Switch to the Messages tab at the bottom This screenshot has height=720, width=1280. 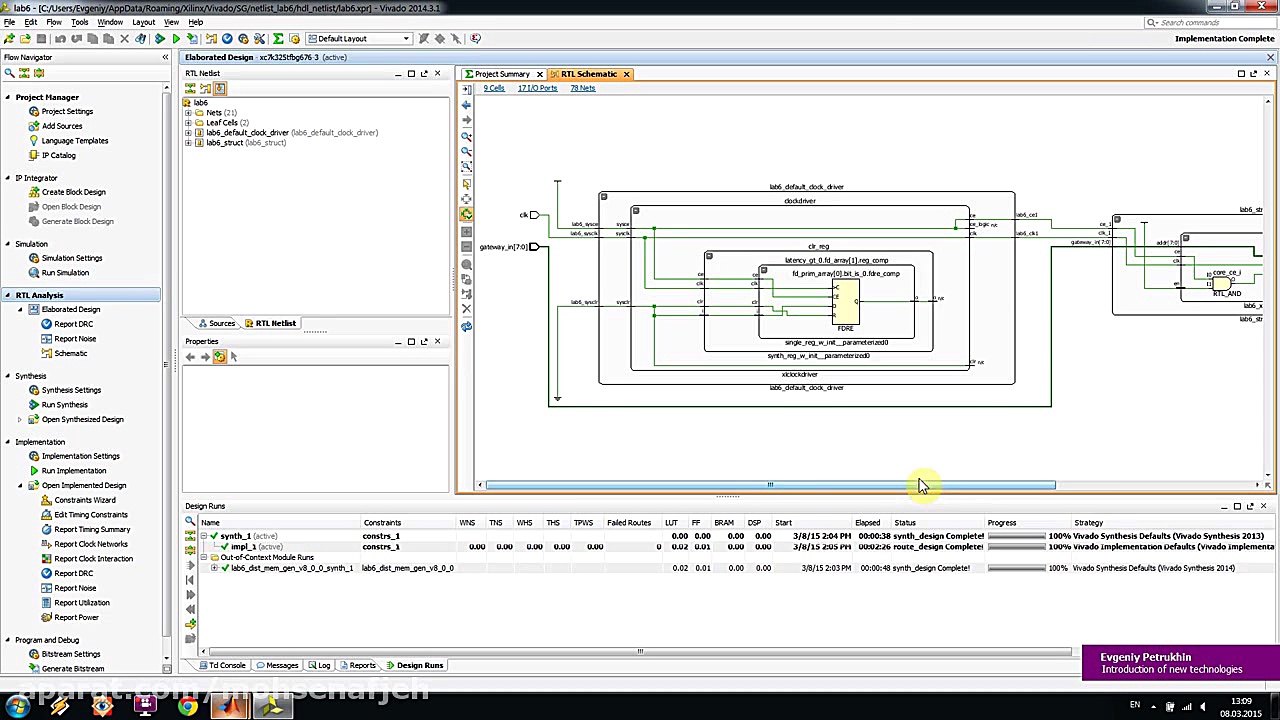(x=276, y=664)
